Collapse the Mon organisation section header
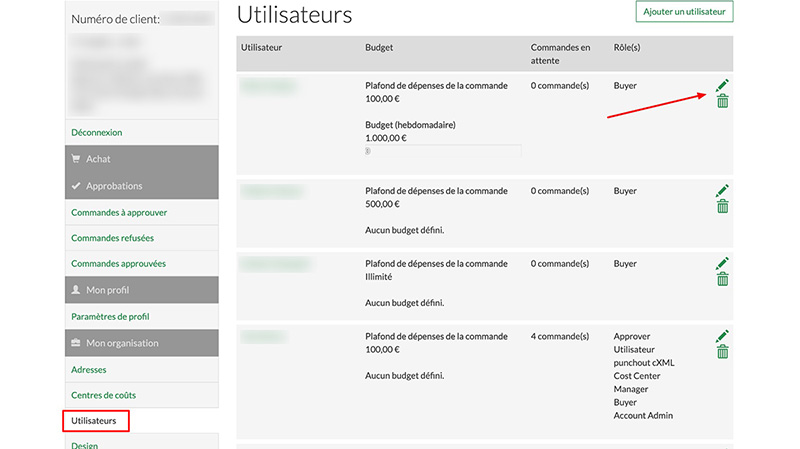This screenshot has height=449, width=800. coord(141,343)
